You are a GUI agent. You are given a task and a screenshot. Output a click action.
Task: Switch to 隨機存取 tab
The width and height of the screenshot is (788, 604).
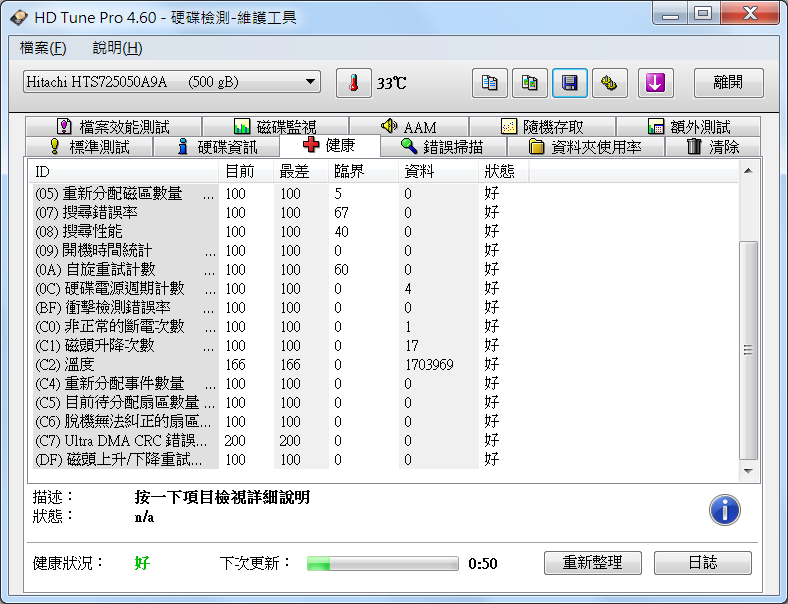click(542, 126)
